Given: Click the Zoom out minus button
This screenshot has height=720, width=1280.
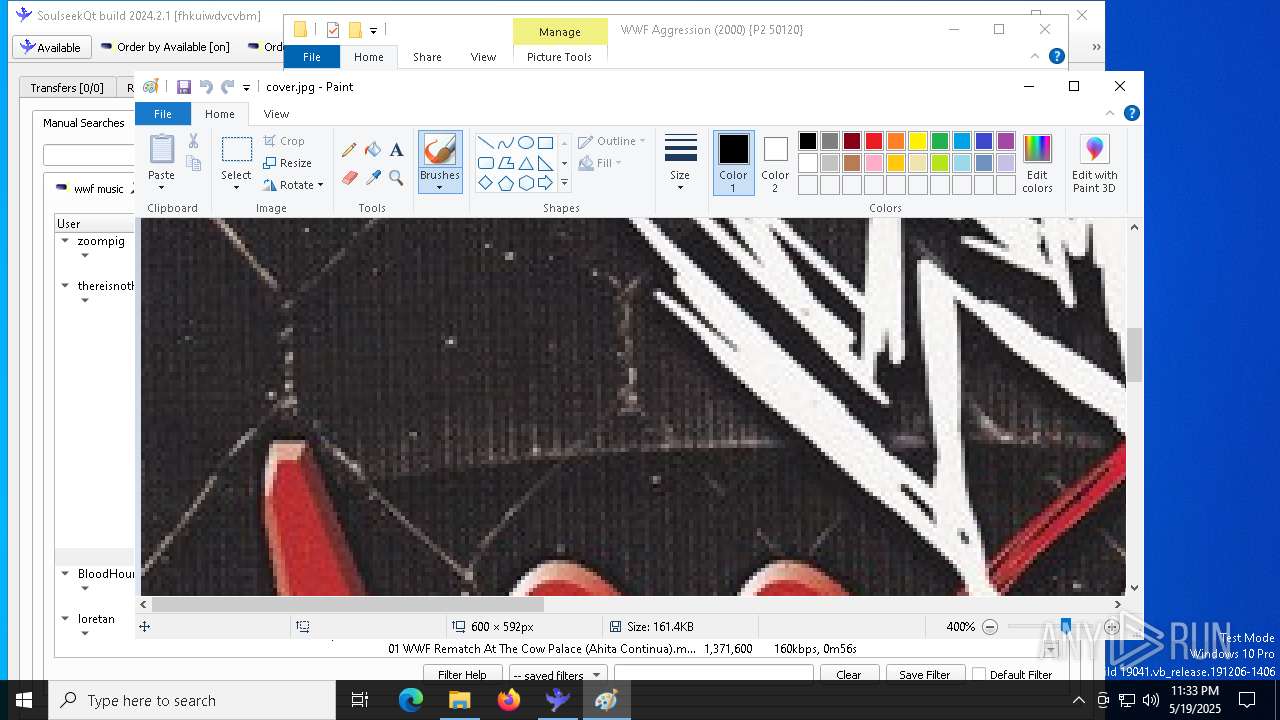Looking at the screenshot, I should click(990, 627).
